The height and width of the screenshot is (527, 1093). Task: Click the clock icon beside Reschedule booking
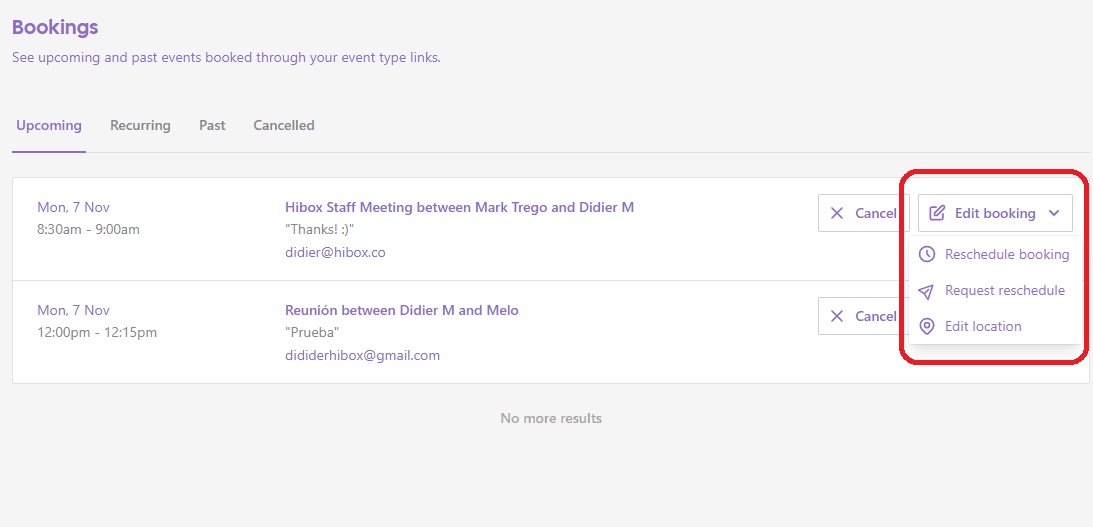(x=927, y=255)
